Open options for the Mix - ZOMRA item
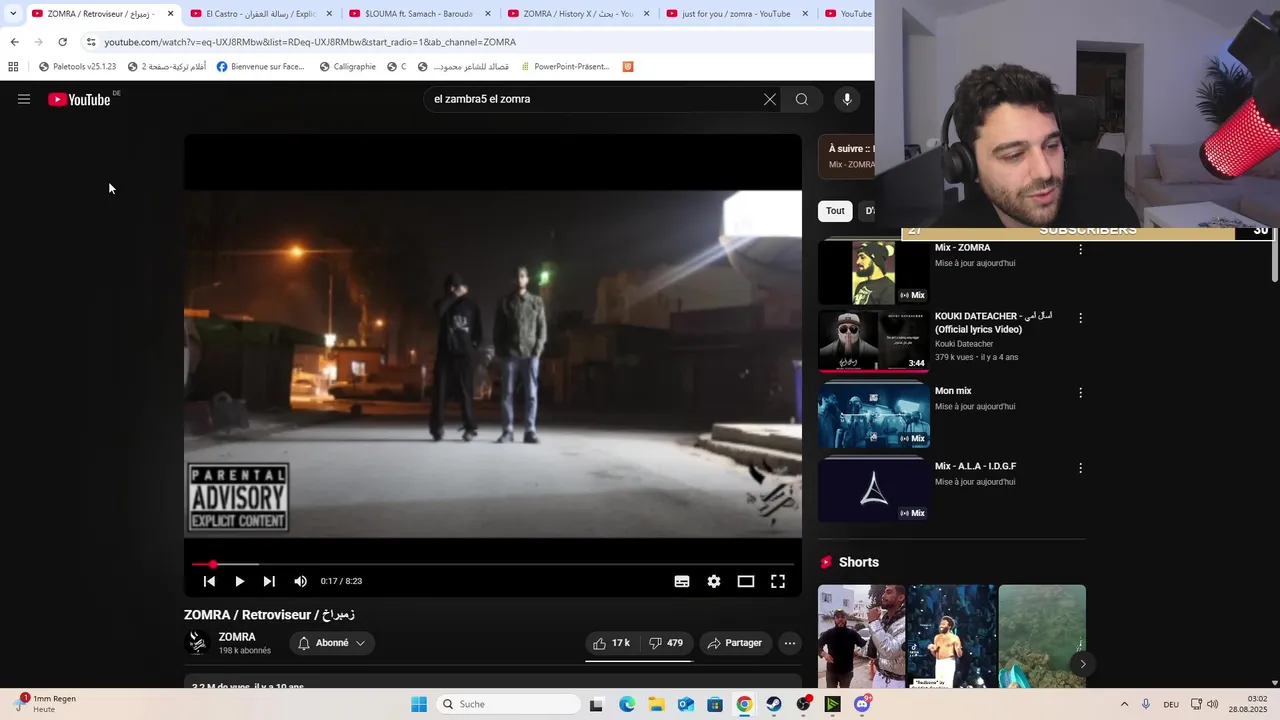 pyautogui.click(x=1080, y=250)
